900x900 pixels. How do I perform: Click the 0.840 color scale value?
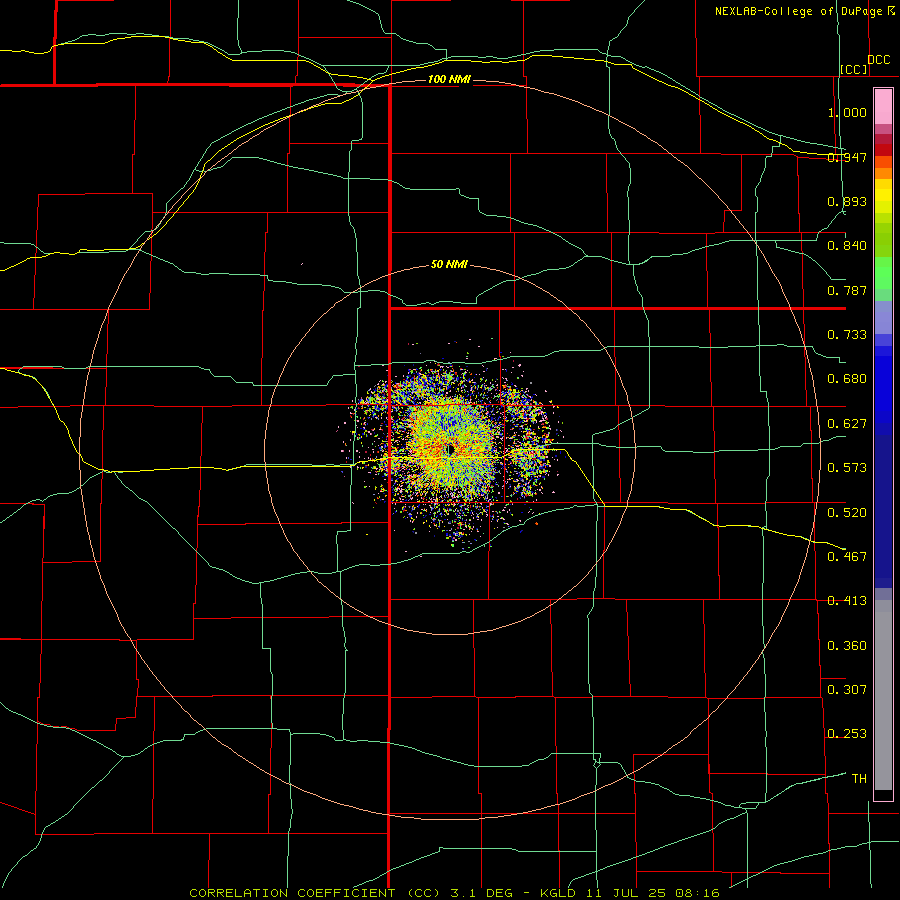(x=847, y=246)
